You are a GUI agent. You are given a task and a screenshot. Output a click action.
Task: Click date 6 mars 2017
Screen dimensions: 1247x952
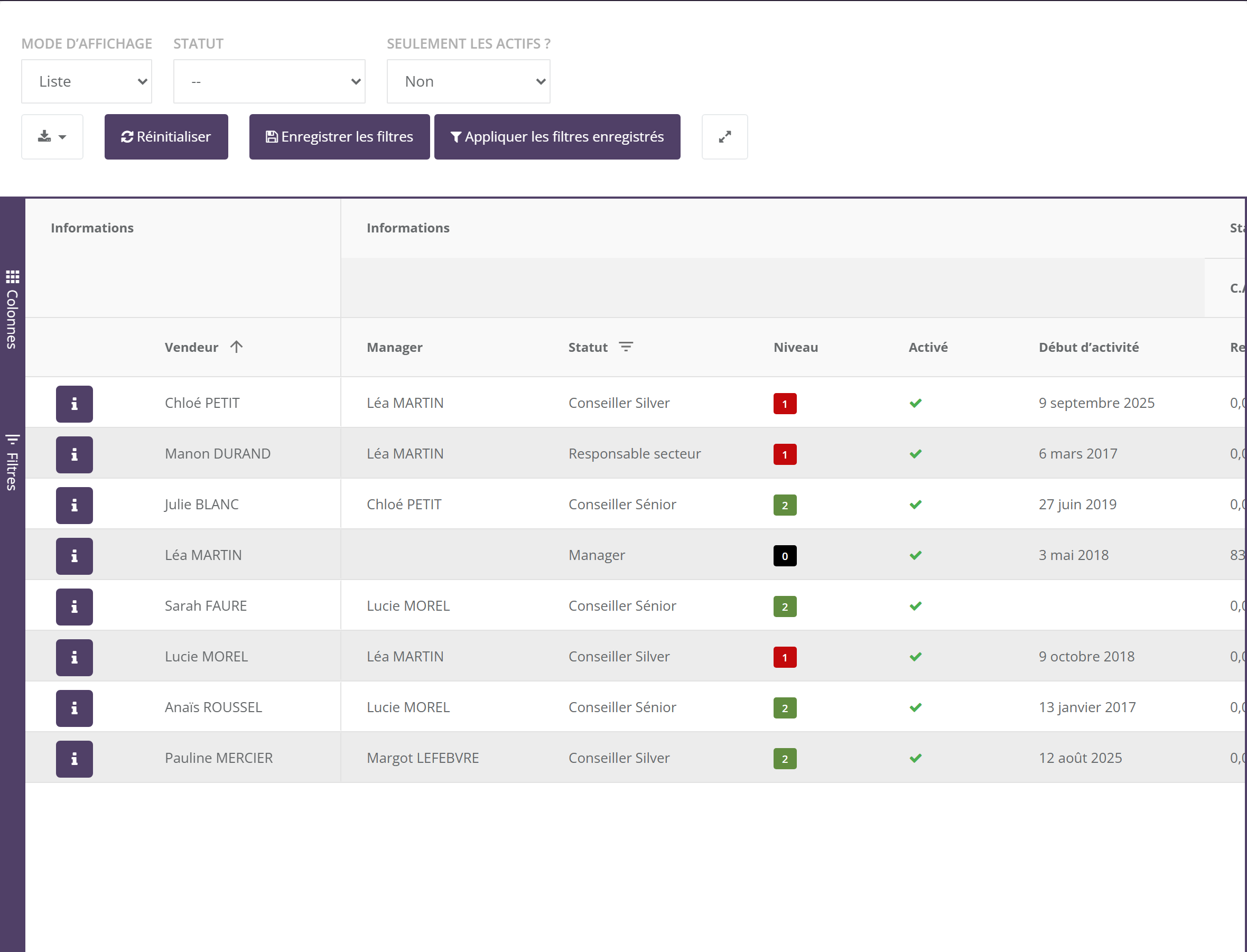[x=1078, y=454]
